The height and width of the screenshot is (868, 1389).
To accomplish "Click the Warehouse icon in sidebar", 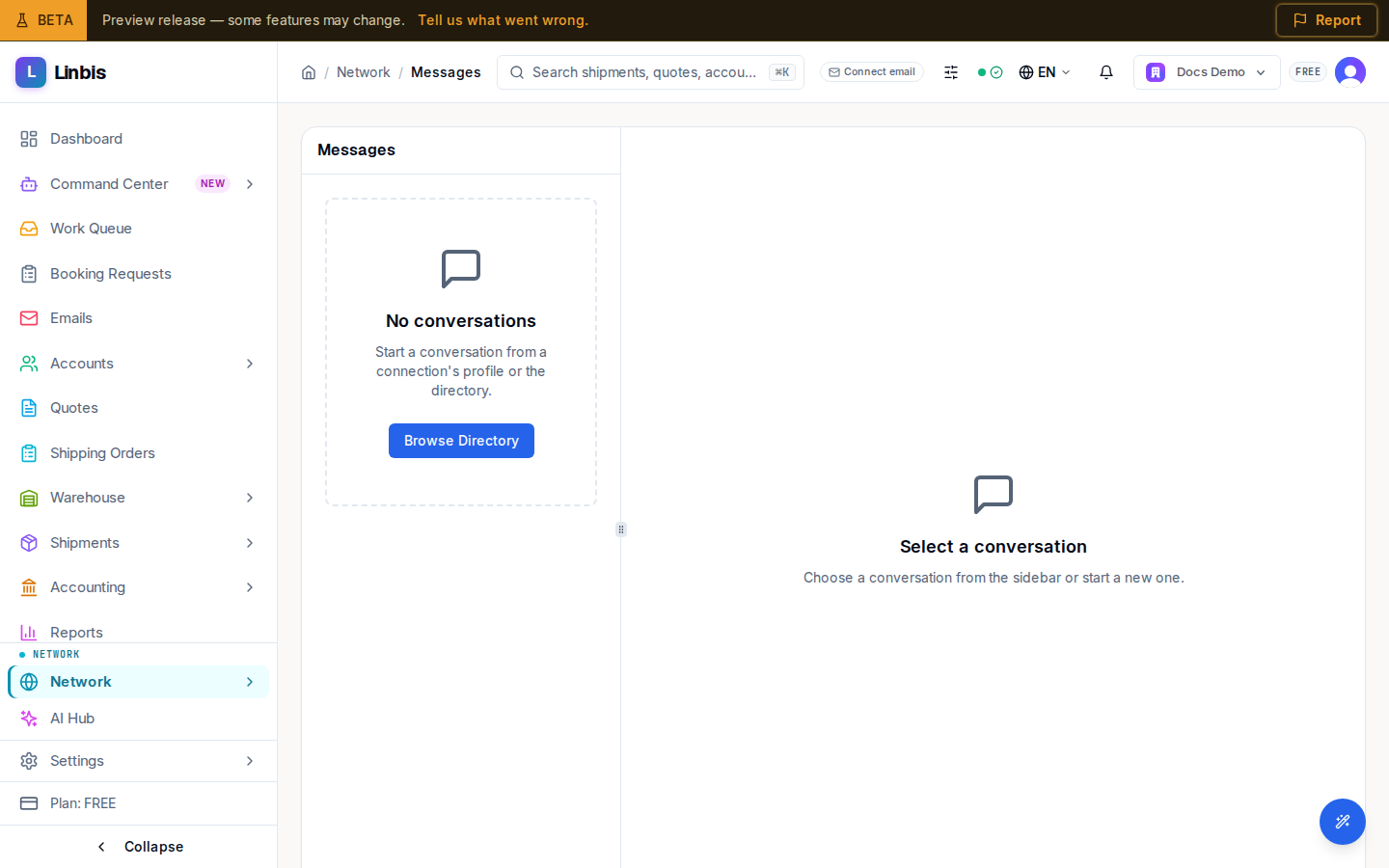I will [29, 498].
